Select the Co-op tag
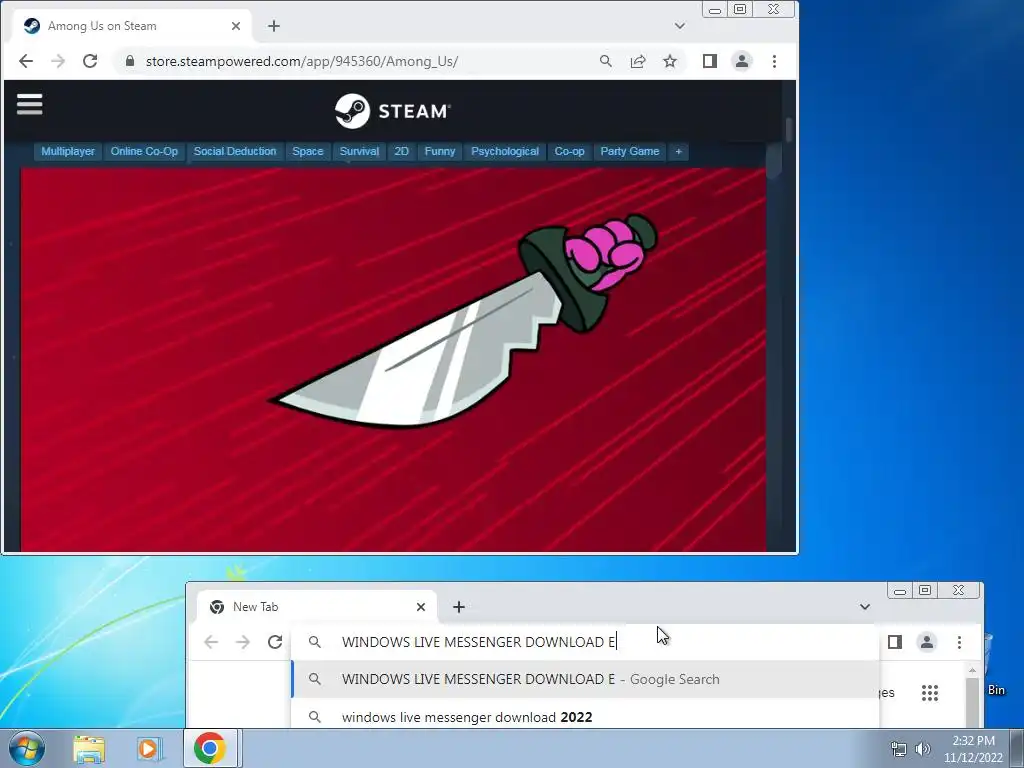1024x768 pixels. click(x=569, y=152)
